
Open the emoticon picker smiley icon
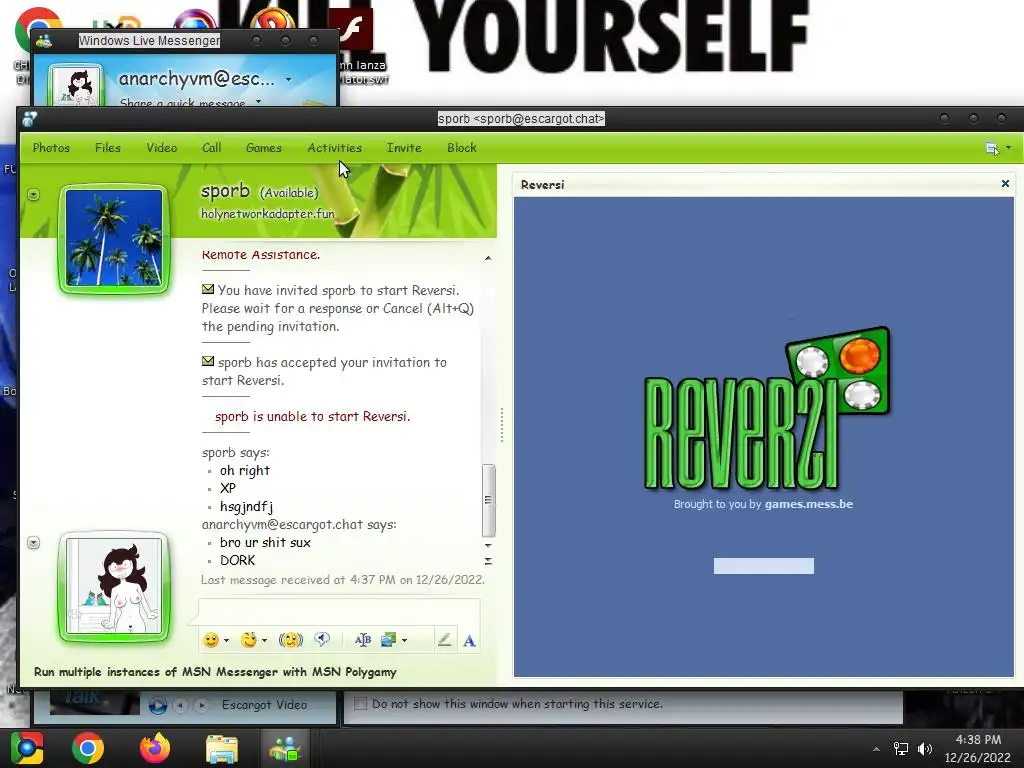pyautogui.click(x=211, y=640)
